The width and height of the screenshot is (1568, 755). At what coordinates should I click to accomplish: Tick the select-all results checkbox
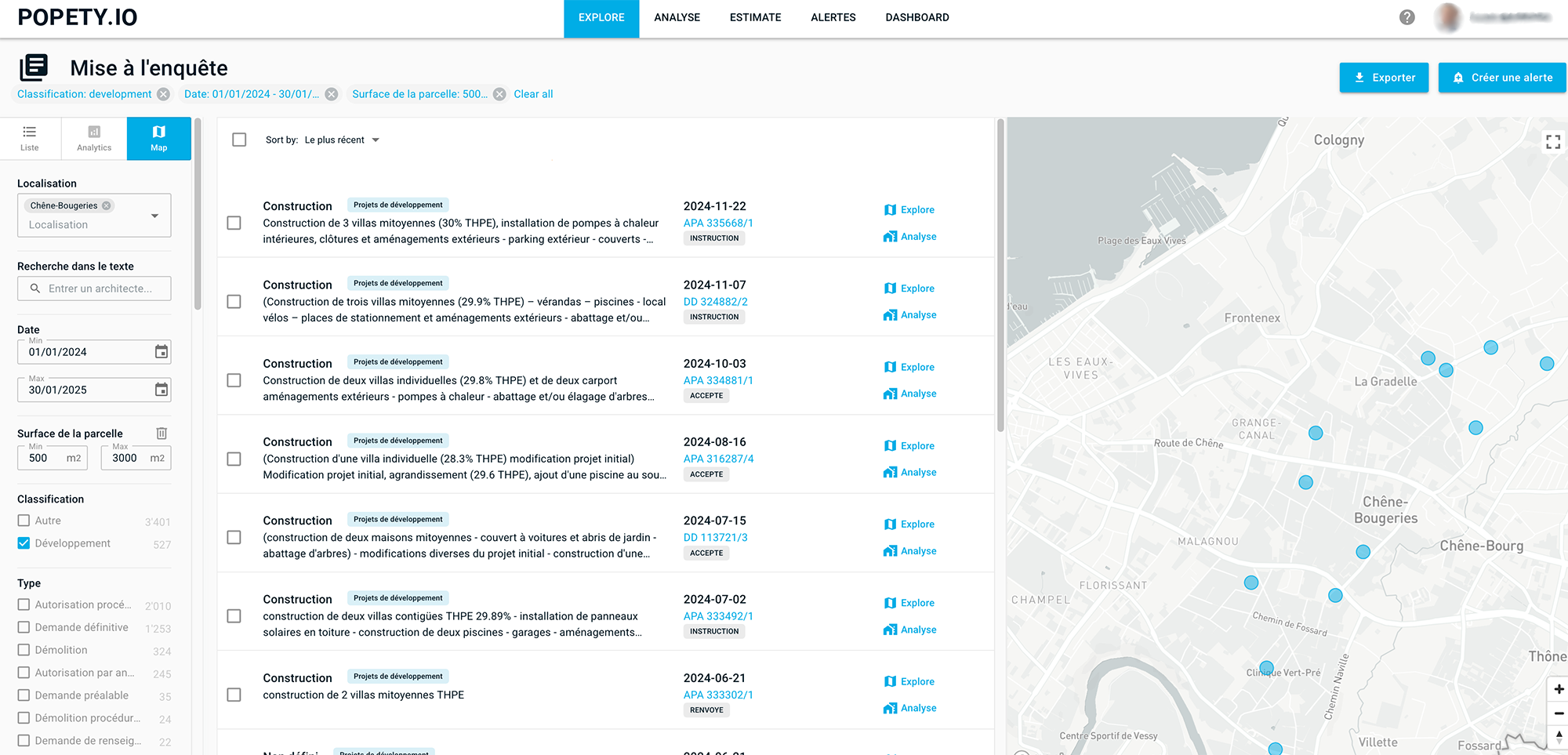point(239,140)
